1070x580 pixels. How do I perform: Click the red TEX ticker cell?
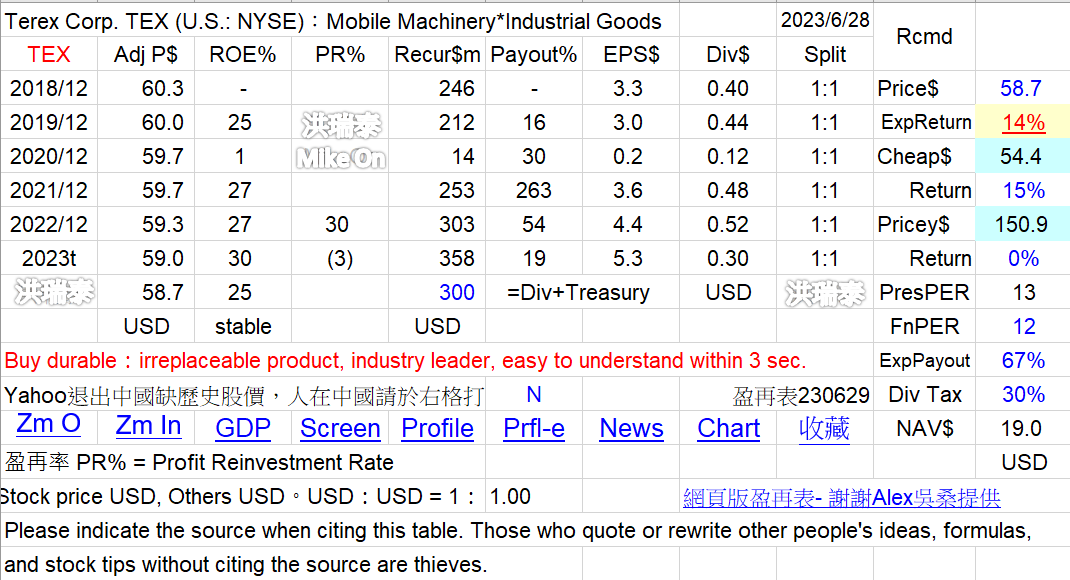(49, 54)
